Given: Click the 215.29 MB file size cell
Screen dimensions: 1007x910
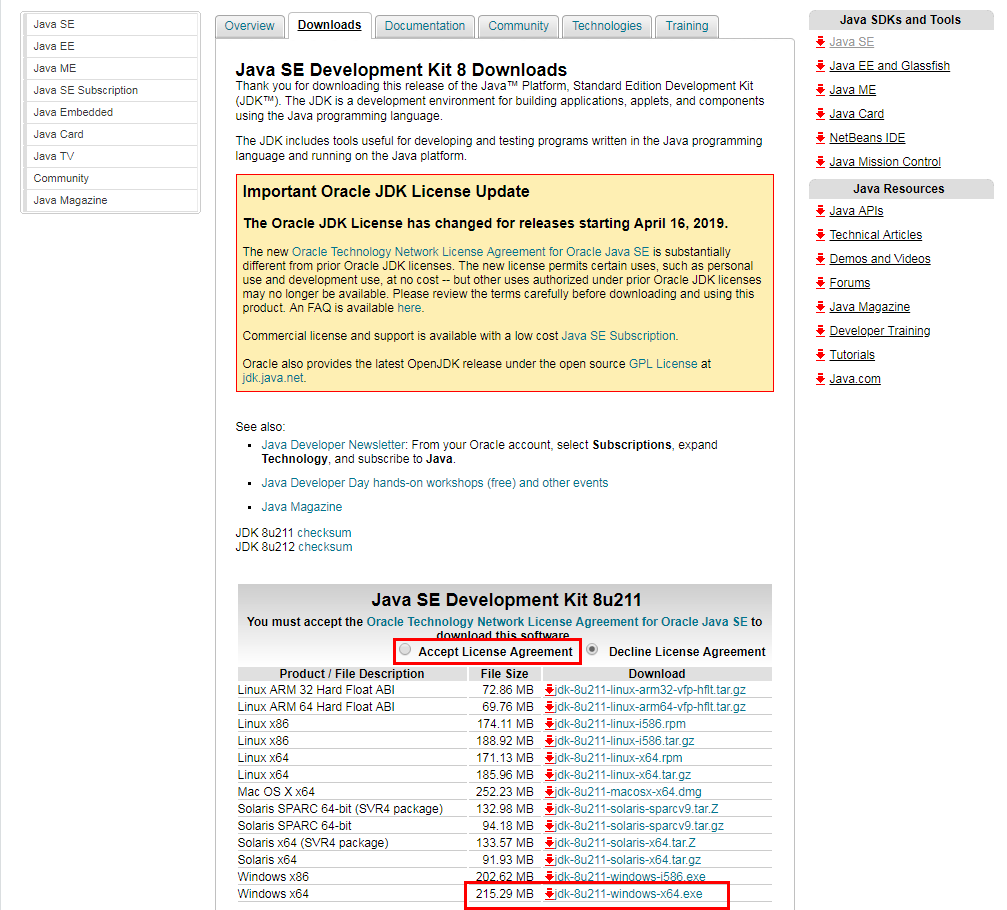Looking at the screenshot, I should click(x=505, y=894).
